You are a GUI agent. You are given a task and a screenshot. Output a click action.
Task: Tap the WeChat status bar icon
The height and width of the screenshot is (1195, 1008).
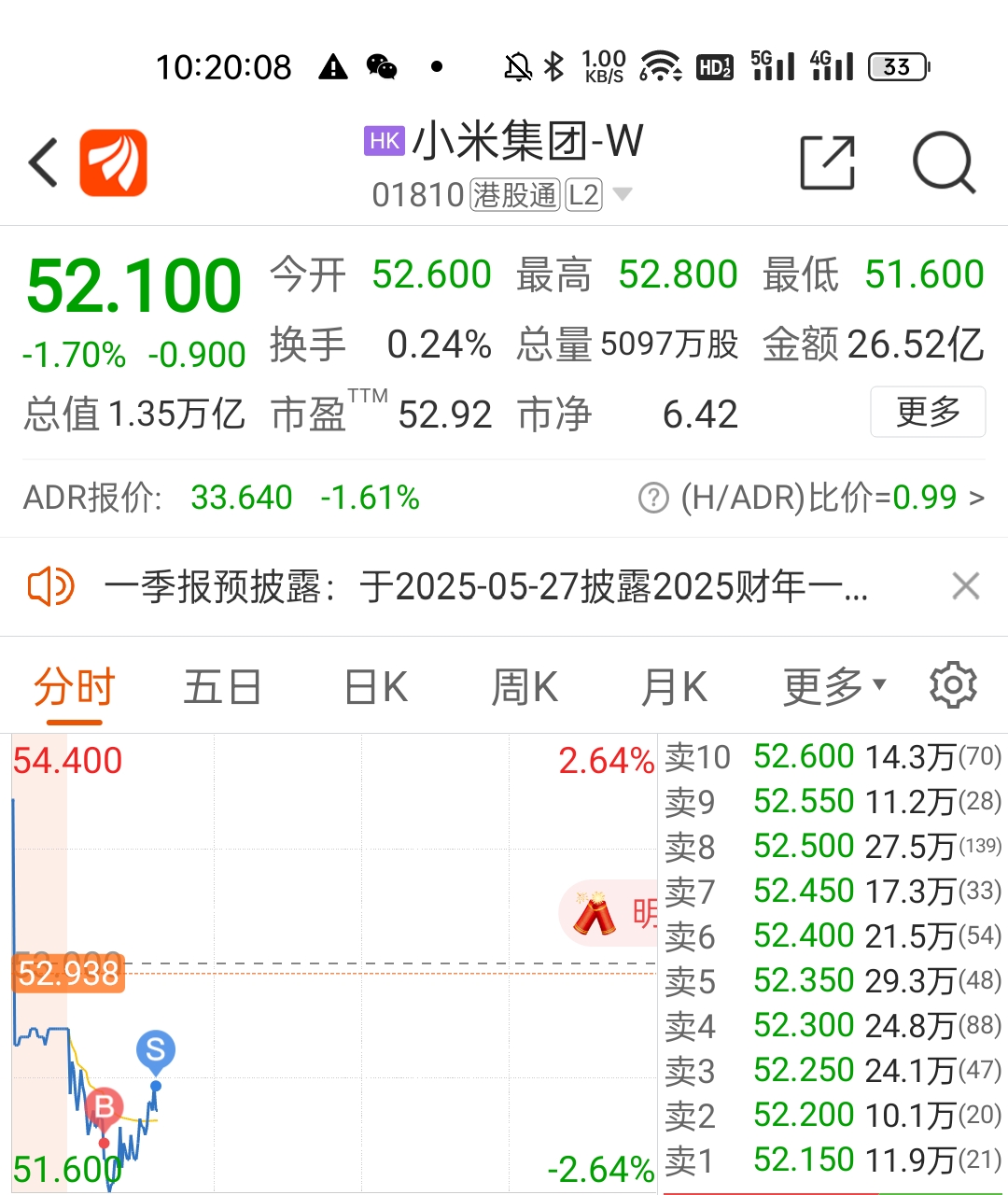[382, 67]
